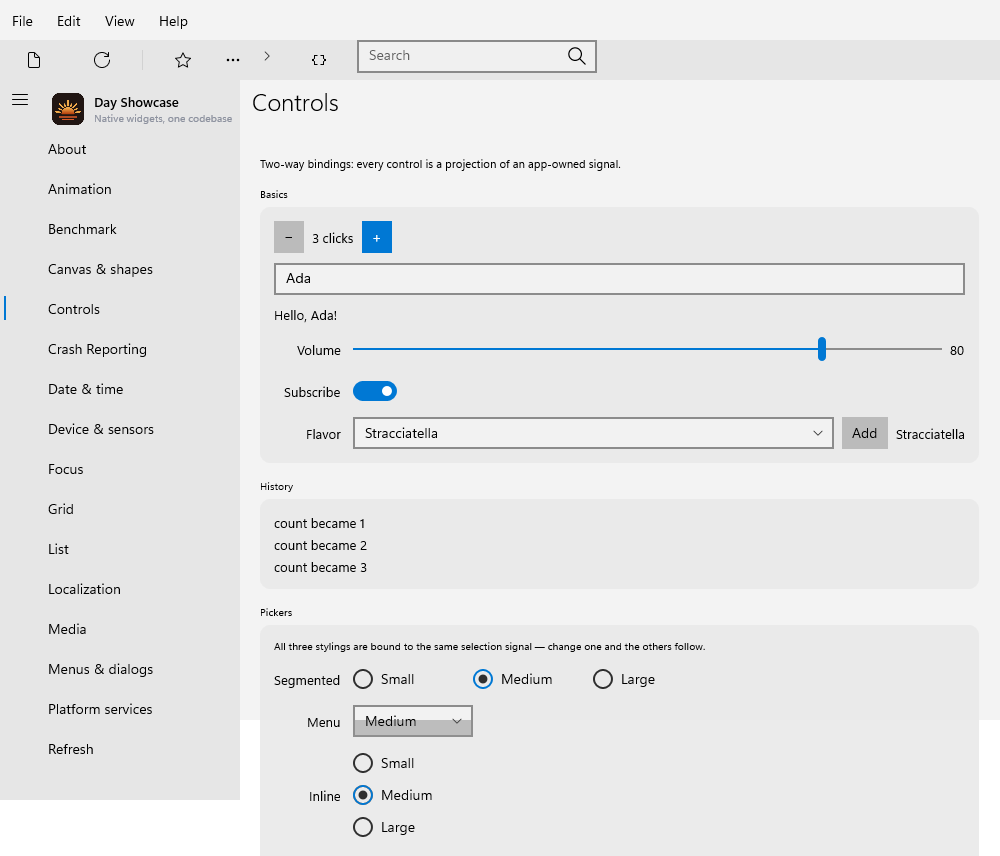Select Medium in Inline picker
Screen dimensions: 1000x856
[x=393, y=795]
